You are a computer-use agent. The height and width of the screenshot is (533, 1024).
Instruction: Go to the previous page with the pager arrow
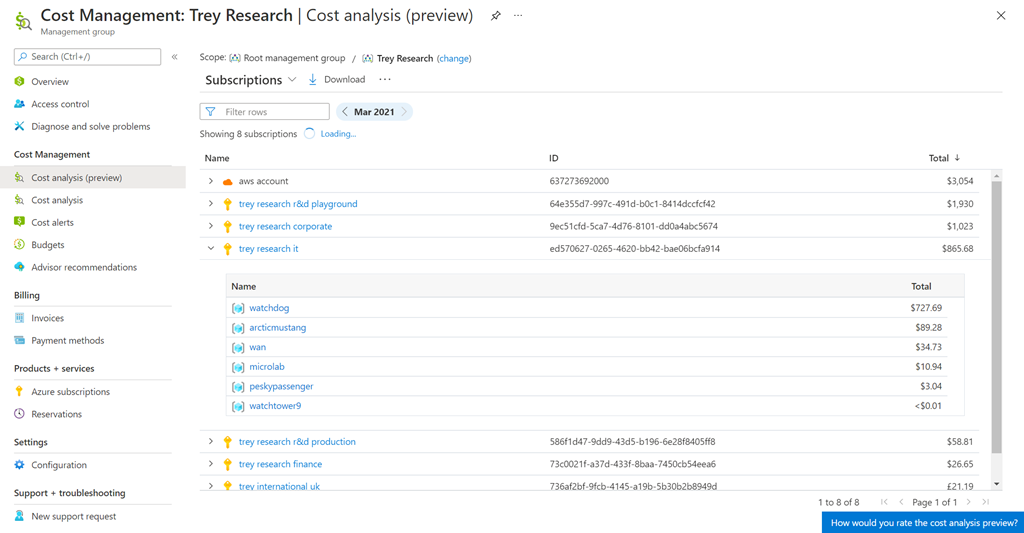(901, 502)
